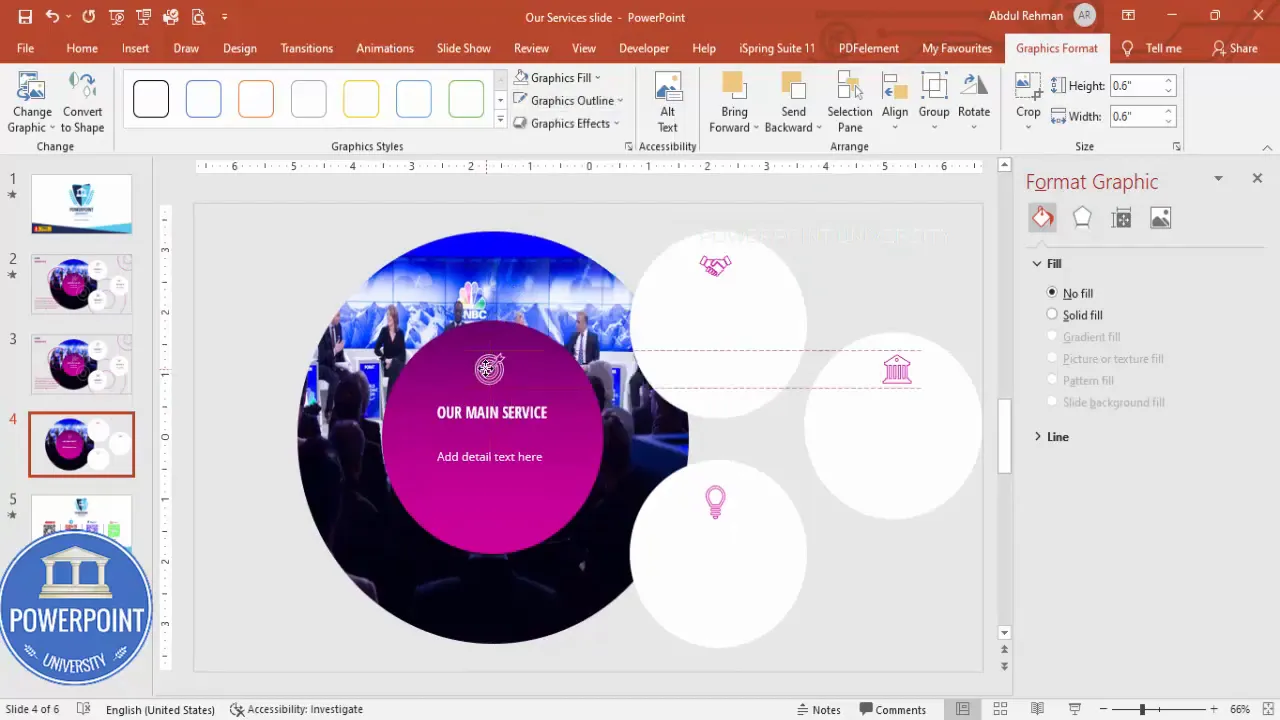
Task: Open Size dialog launcher
Action: [1177, 147]
